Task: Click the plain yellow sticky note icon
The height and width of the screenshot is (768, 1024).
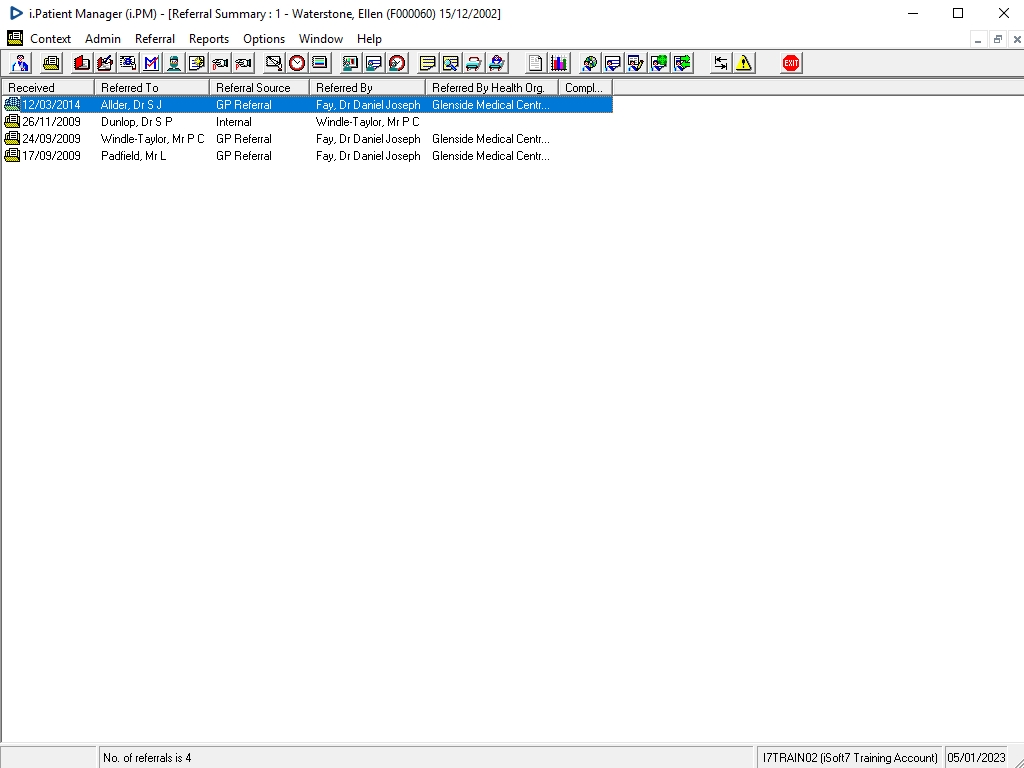Action: pyautogui.click(x=427, y=63)
